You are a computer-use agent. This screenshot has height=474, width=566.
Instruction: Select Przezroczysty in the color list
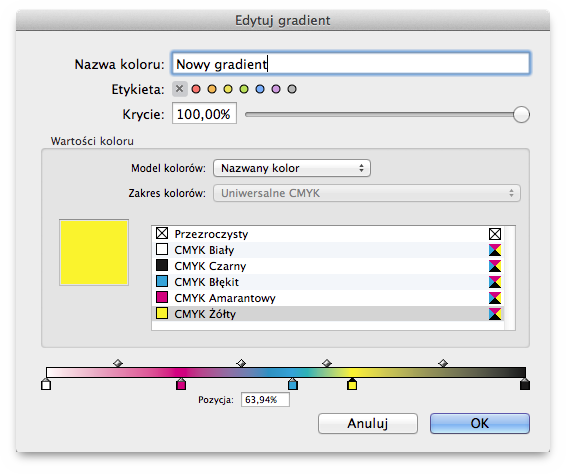(x=328, y=234)
